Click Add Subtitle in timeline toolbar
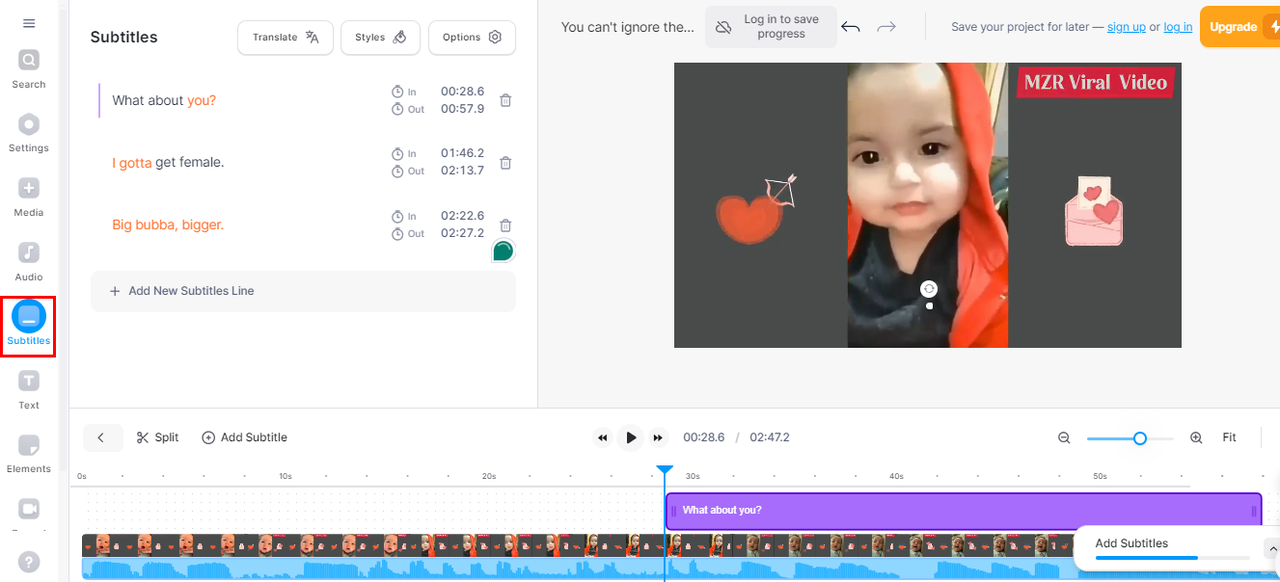Image resolution: width=1280 pixels, height=582 pixels. (x=245, y=438)
